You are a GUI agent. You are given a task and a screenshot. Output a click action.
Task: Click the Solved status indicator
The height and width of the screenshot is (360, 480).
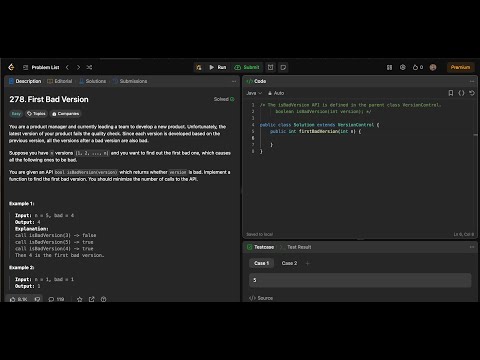[x=224, y=99]
